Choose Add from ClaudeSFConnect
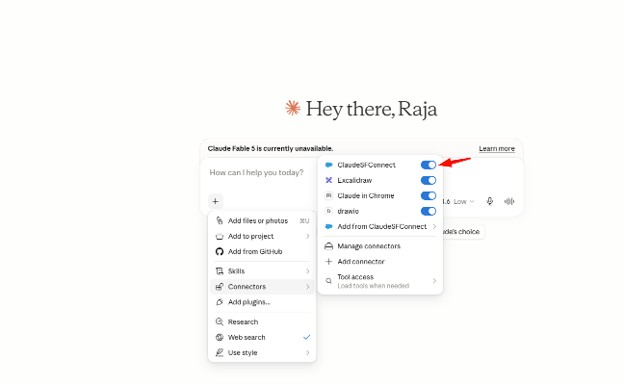The width and height of the screenshot is (624, 385). click(380, 227)
